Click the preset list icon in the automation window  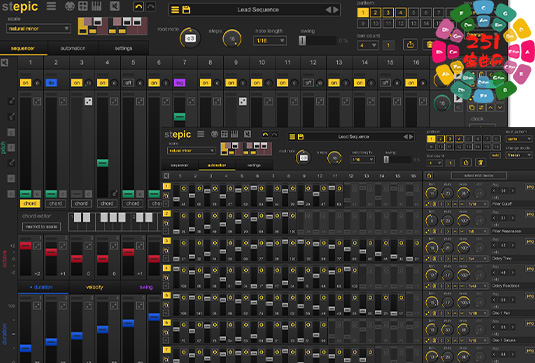pos(292,137)
